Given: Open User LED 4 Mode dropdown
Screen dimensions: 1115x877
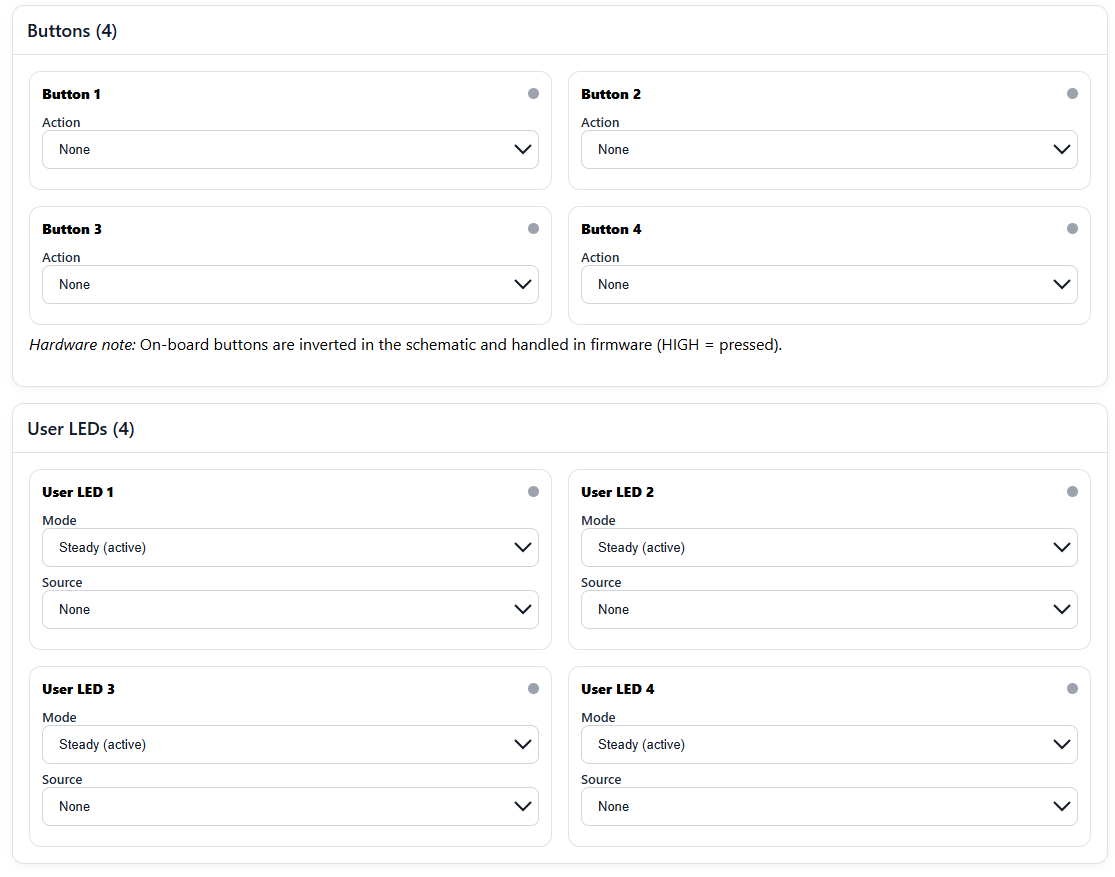Looking at the screenshot, I should click(x=829, y=745).
